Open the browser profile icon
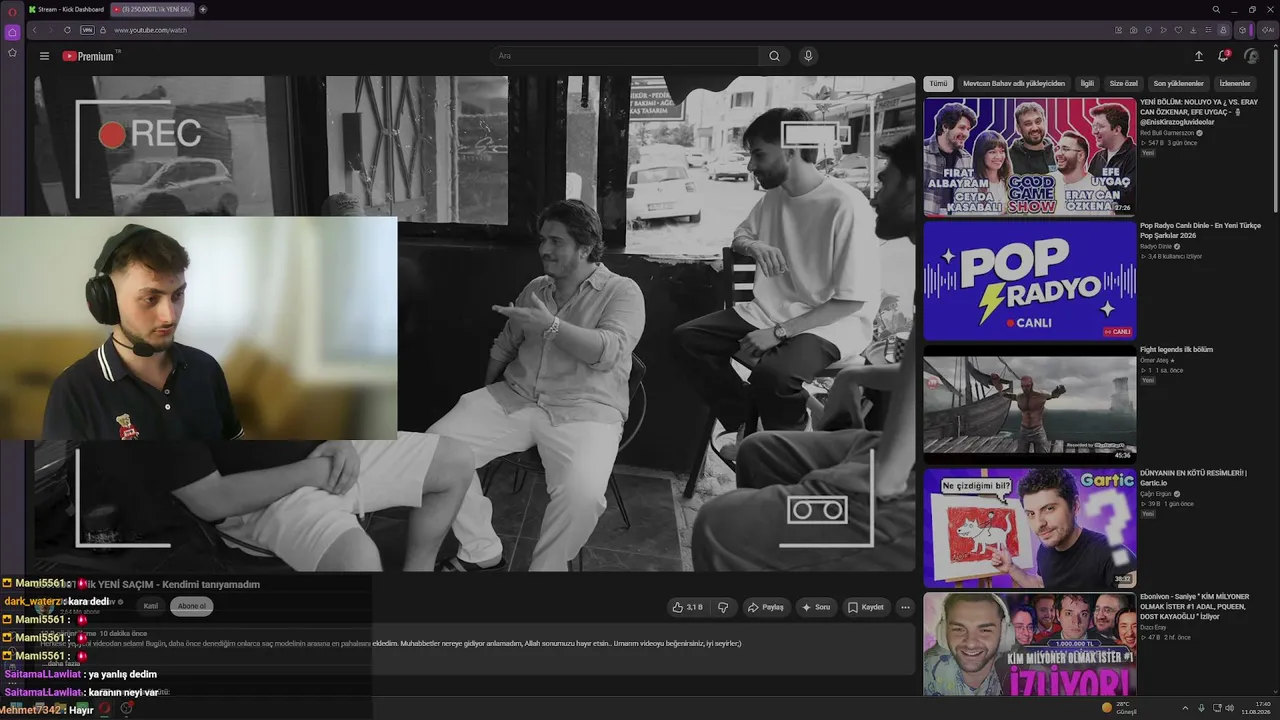 (x=1222, y=30)
